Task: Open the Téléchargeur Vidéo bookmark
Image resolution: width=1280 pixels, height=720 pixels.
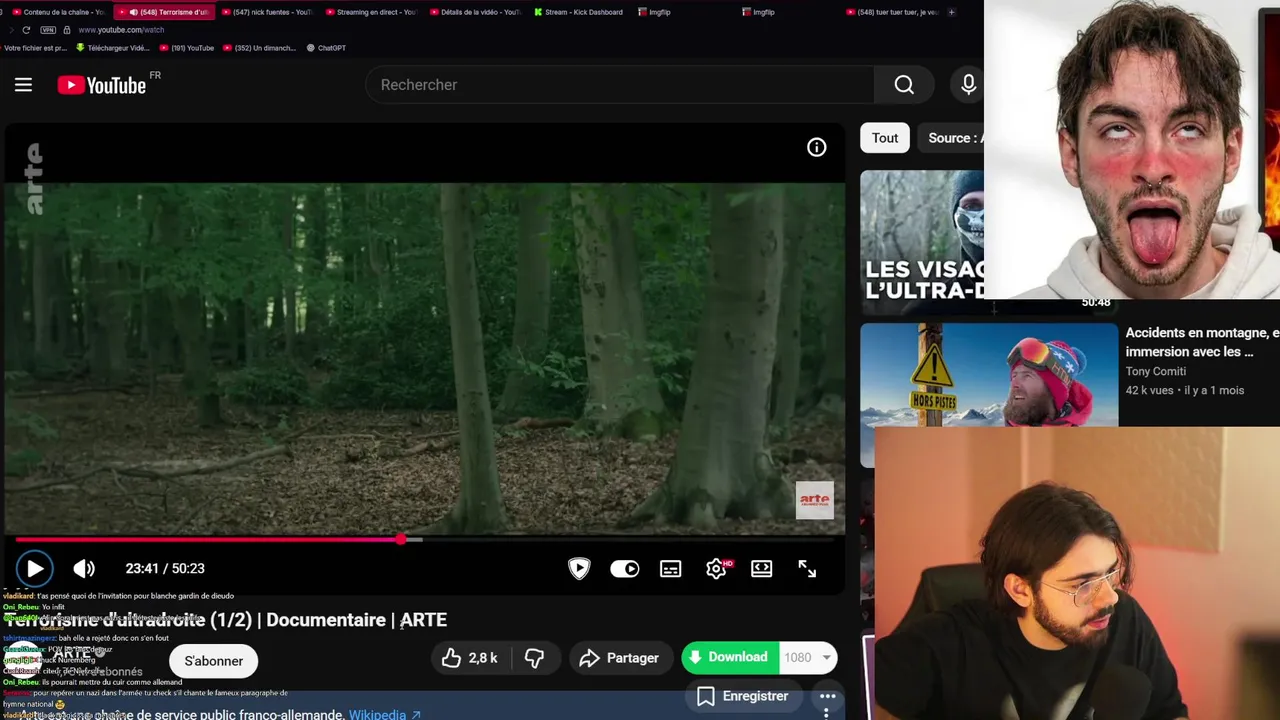Action: (x=113, y=48)
